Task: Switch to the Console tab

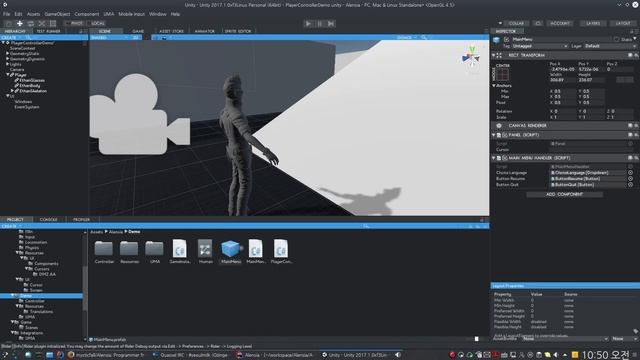Action: [x=49, y=220]
